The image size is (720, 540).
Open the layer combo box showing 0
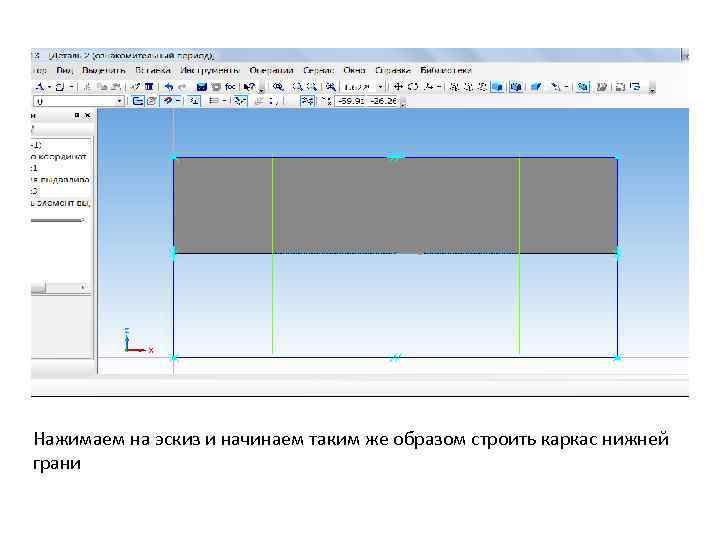pyautogui.click(x=79, y=101)
